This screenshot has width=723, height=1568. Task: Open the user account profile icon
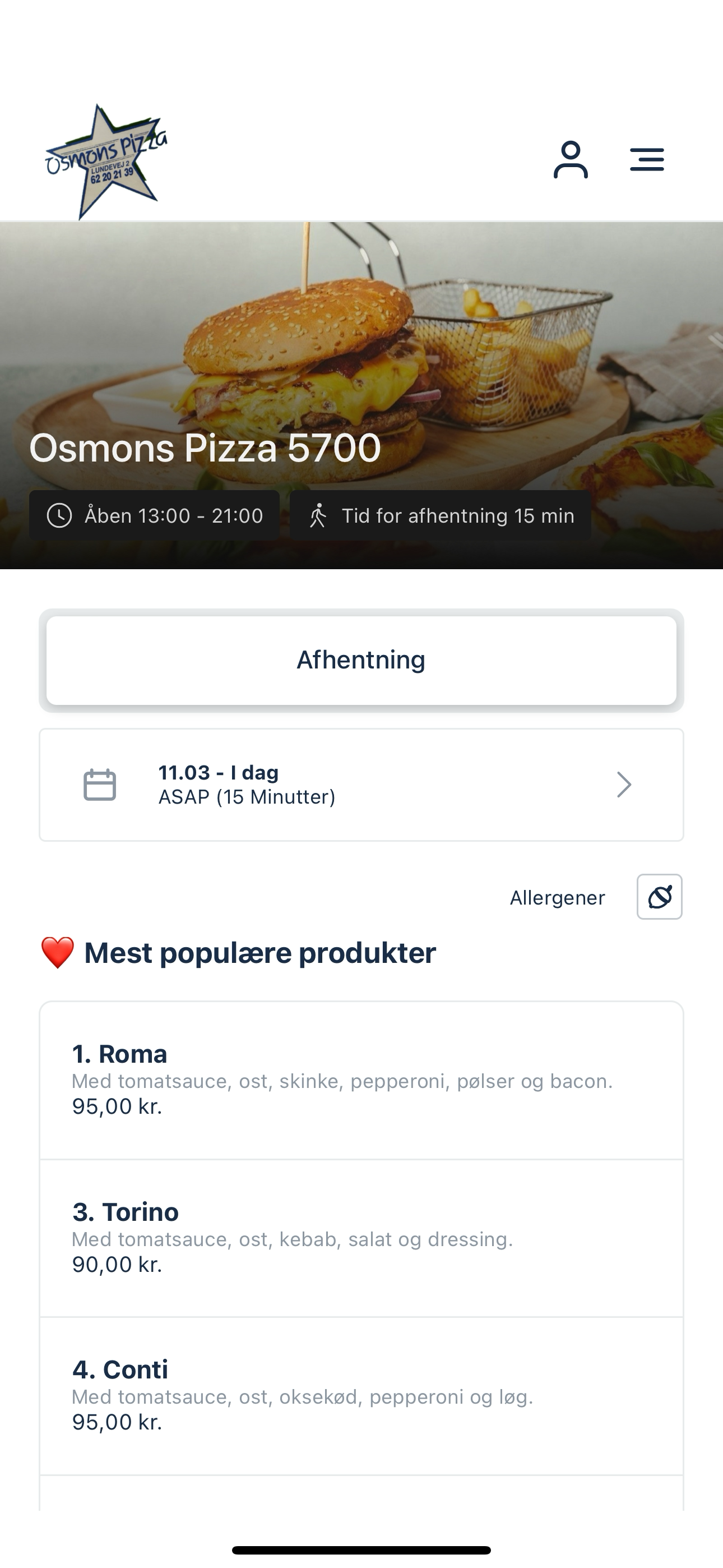click(570, 159)
